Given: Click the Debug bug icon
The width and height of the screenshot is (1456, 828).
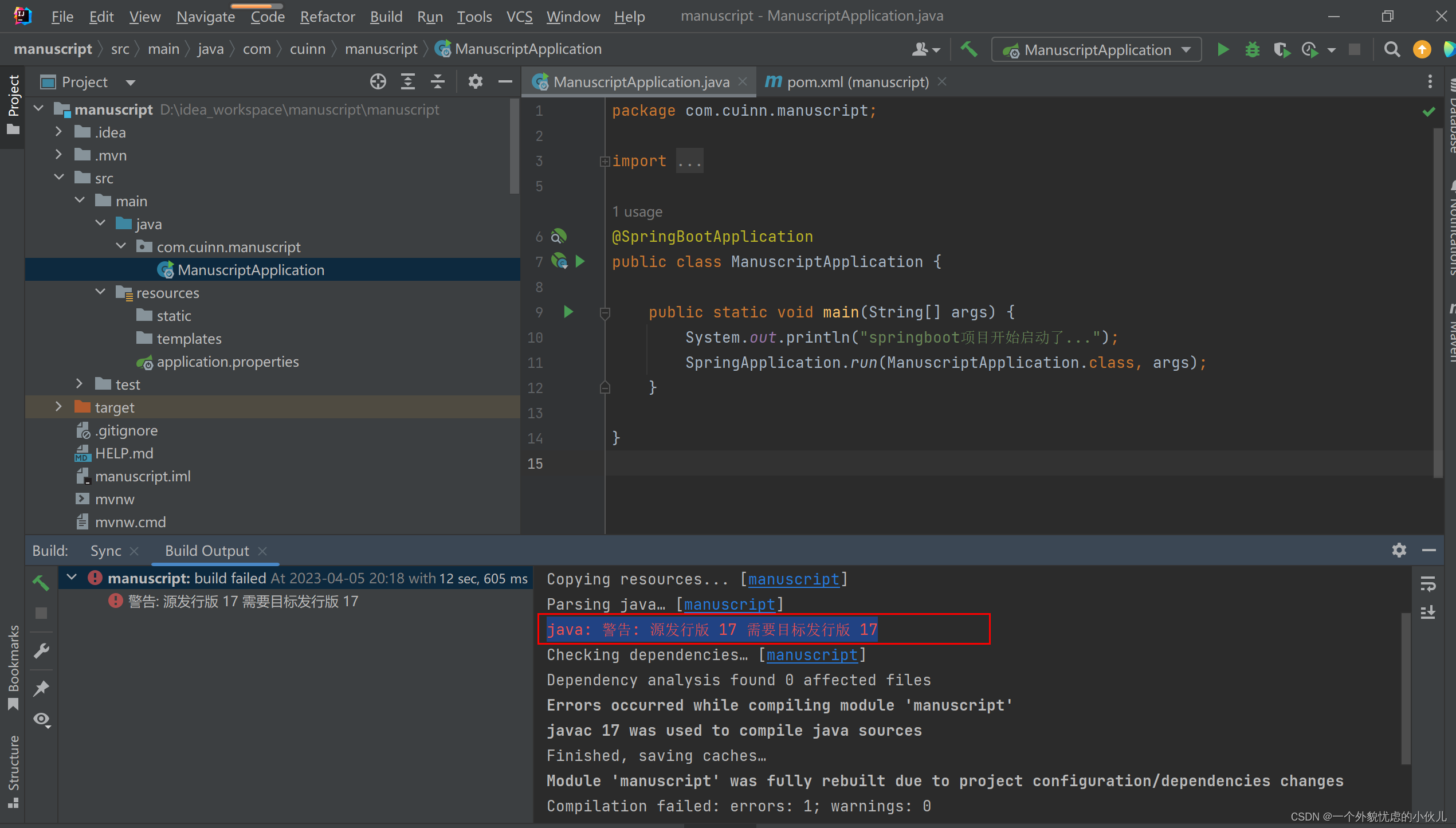Looking at the screenshot, I should (1252, 50).
